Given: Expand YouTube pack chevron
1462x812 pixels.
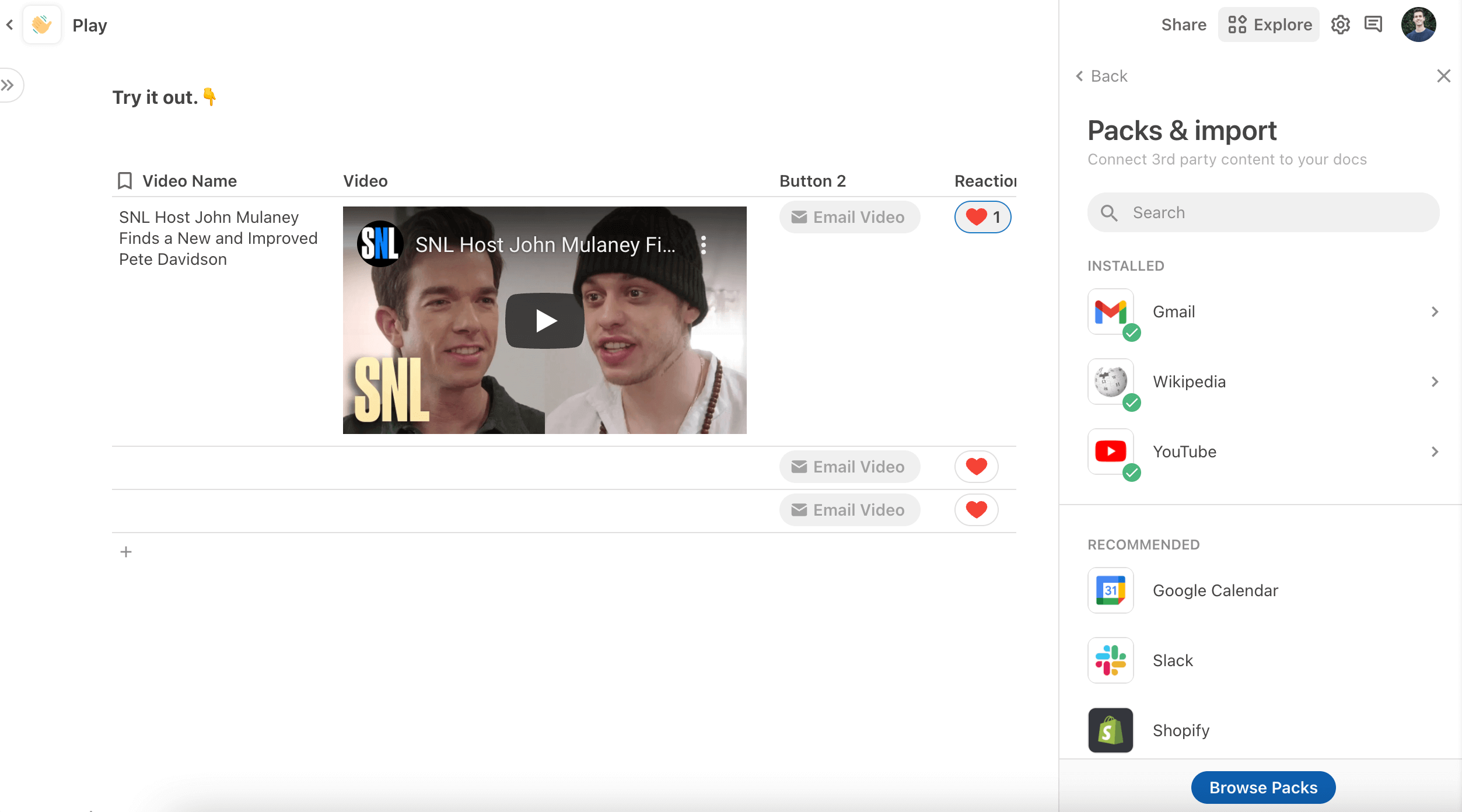Looking at the screenshot, I should [x=1435, y=452].
